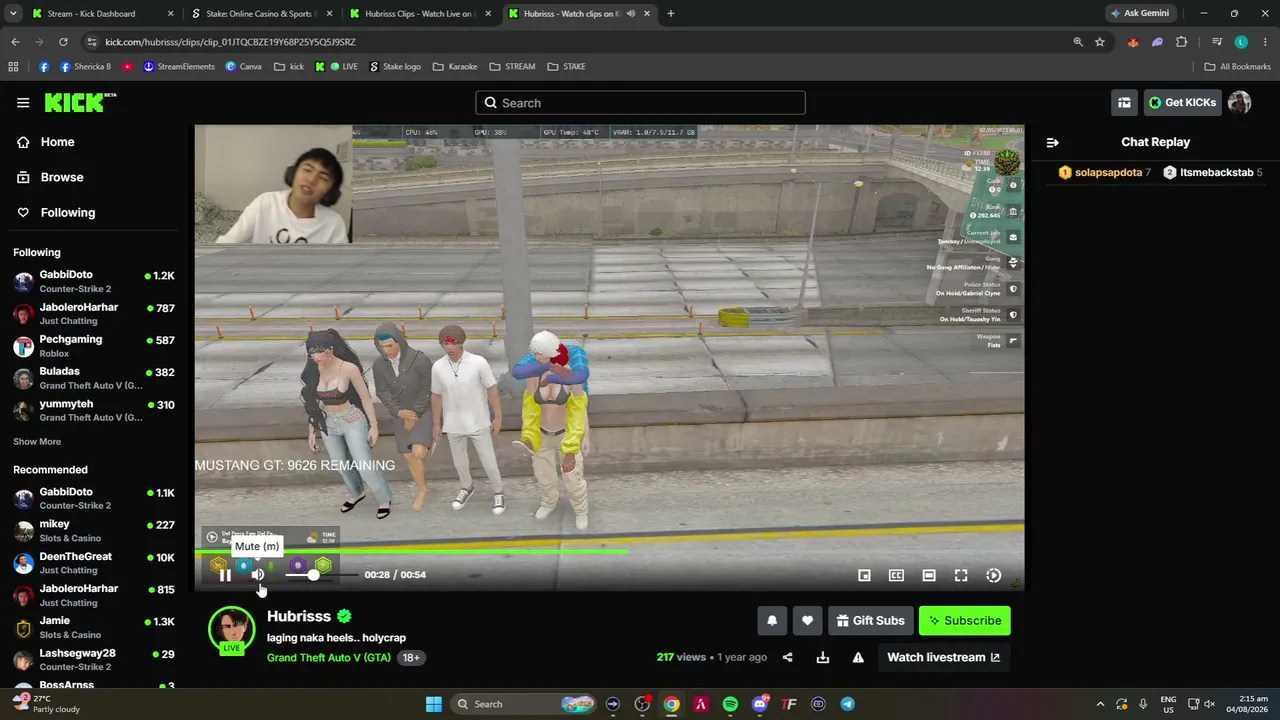This screenshot has height=720, width=1280.
Task: Reload the current page
Action: (63, 42)
